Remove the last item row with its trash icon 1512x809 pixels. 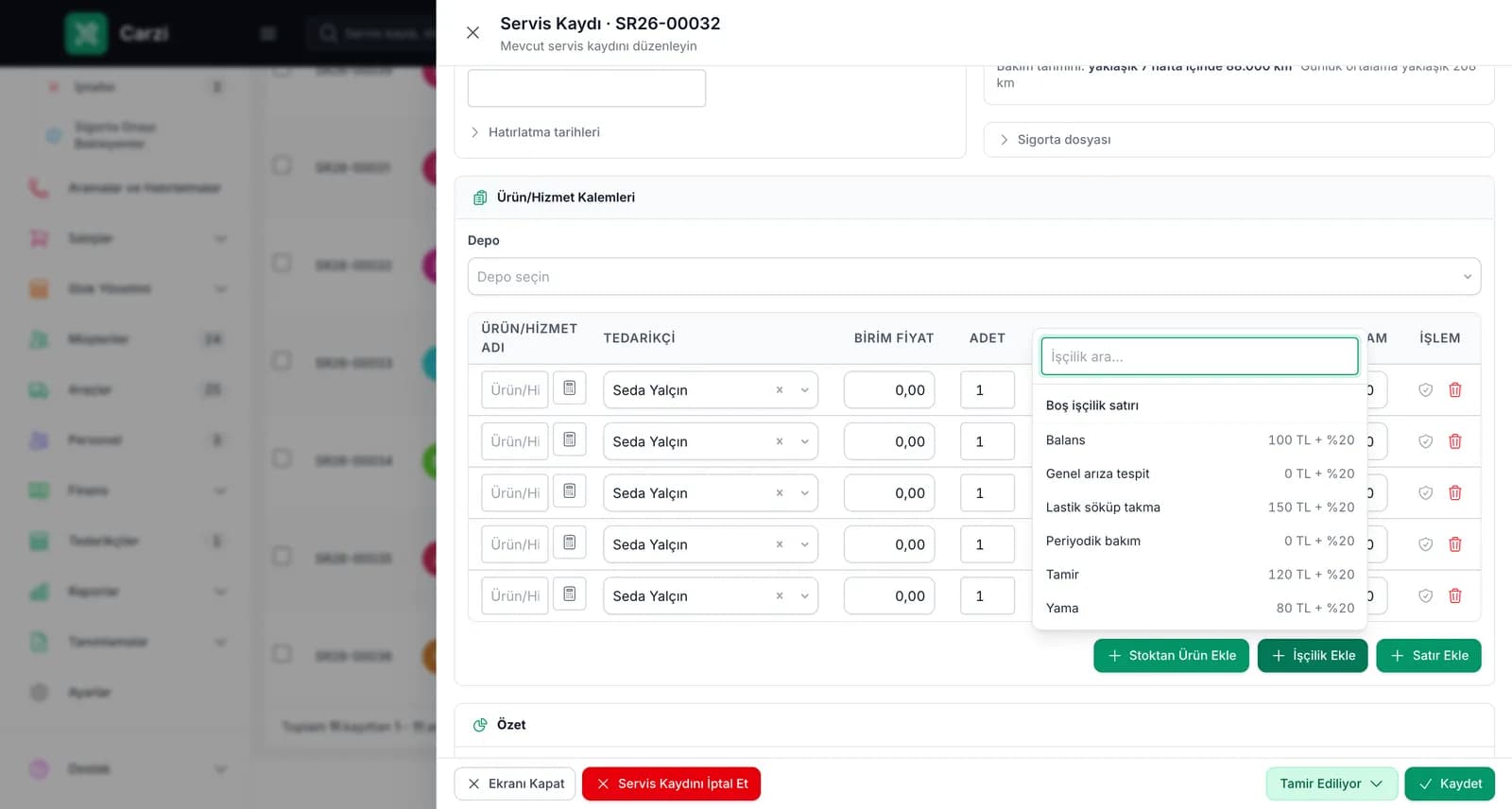(x=1455, y=596)
